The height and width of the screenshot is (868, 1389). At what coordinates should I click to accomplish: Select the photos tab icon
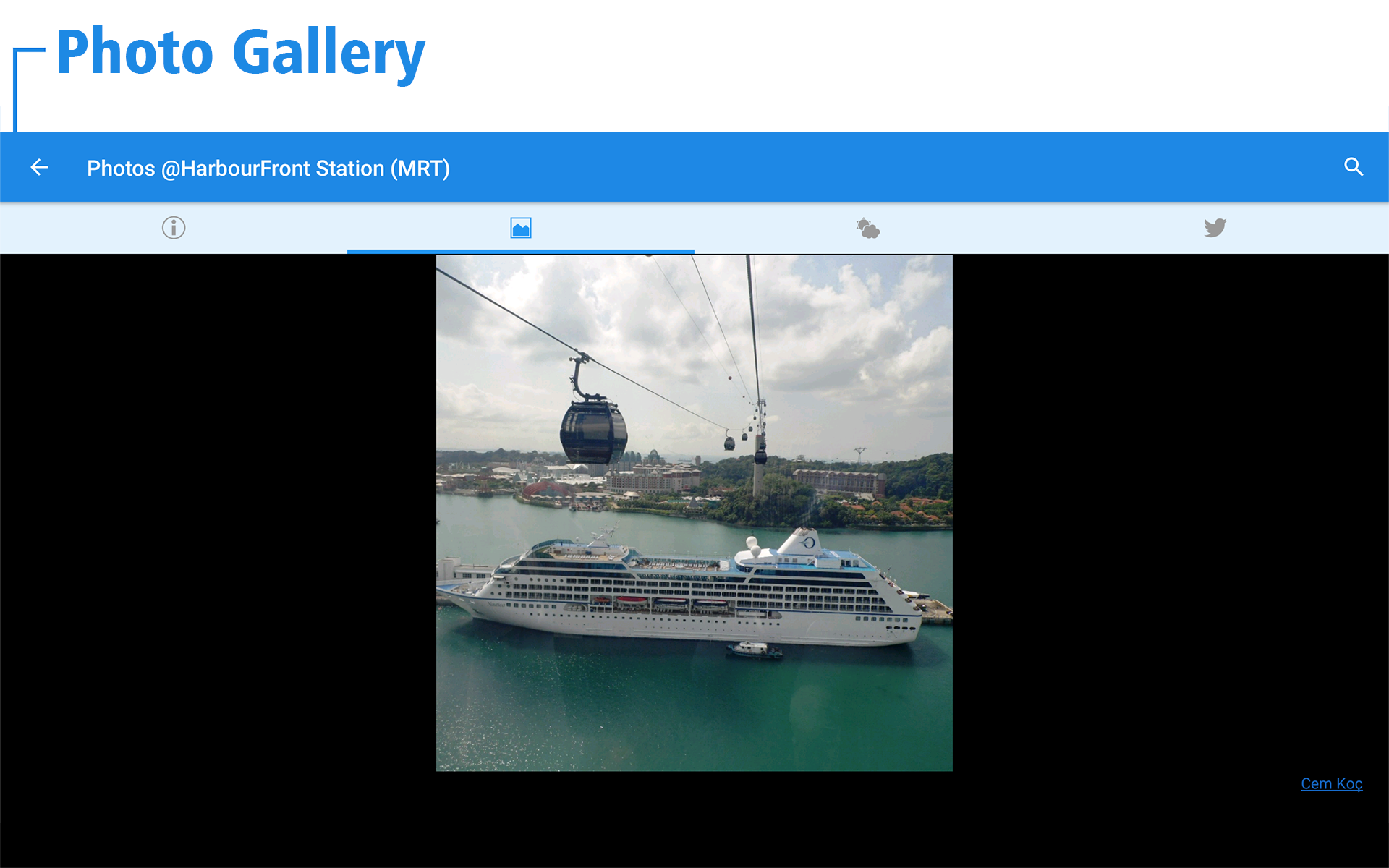(x=521, y=228)
